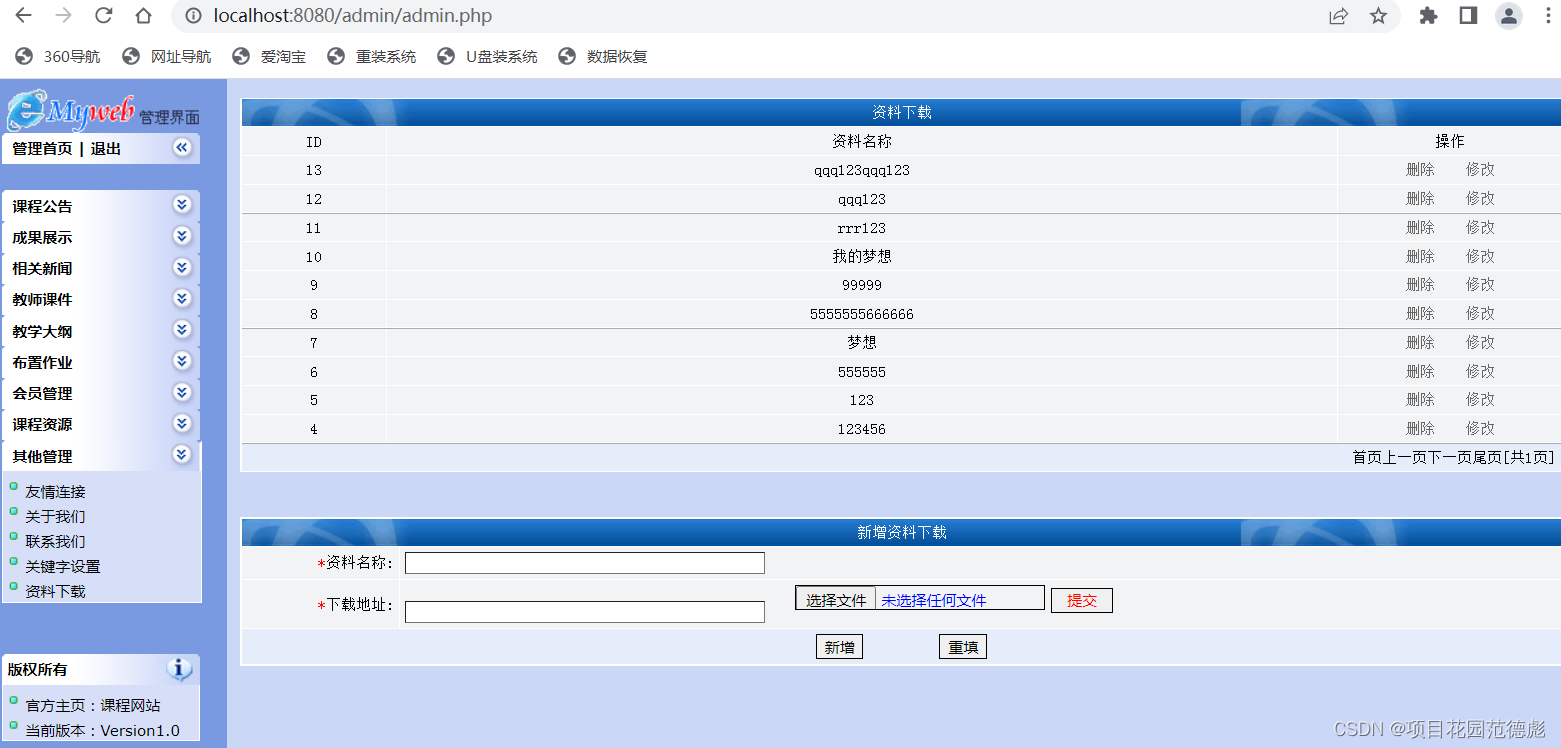Click the info icon beside 版权所有
The width and height of the screenshot is (1561, 748).
(x=180, y=669)
